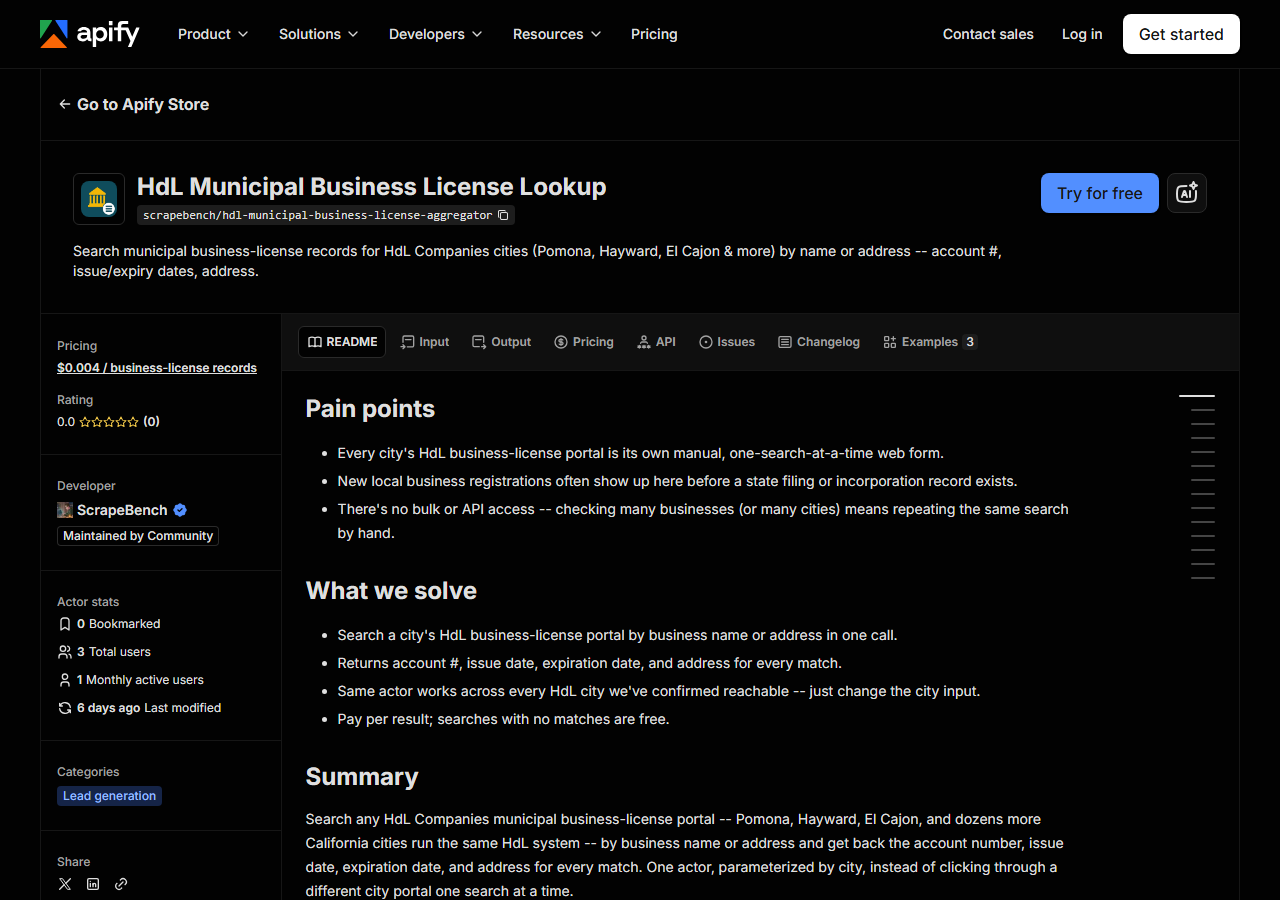The height and width of the screenshot is (900, 1280).
Task: Open the Issues tab
Action: tap(727, 342)
